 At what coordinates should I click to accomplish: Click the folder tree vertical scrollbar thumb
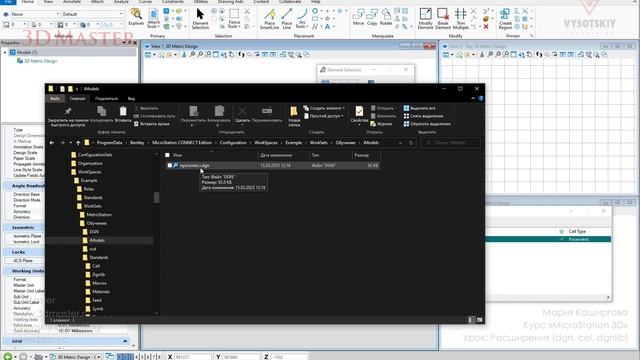156,197
